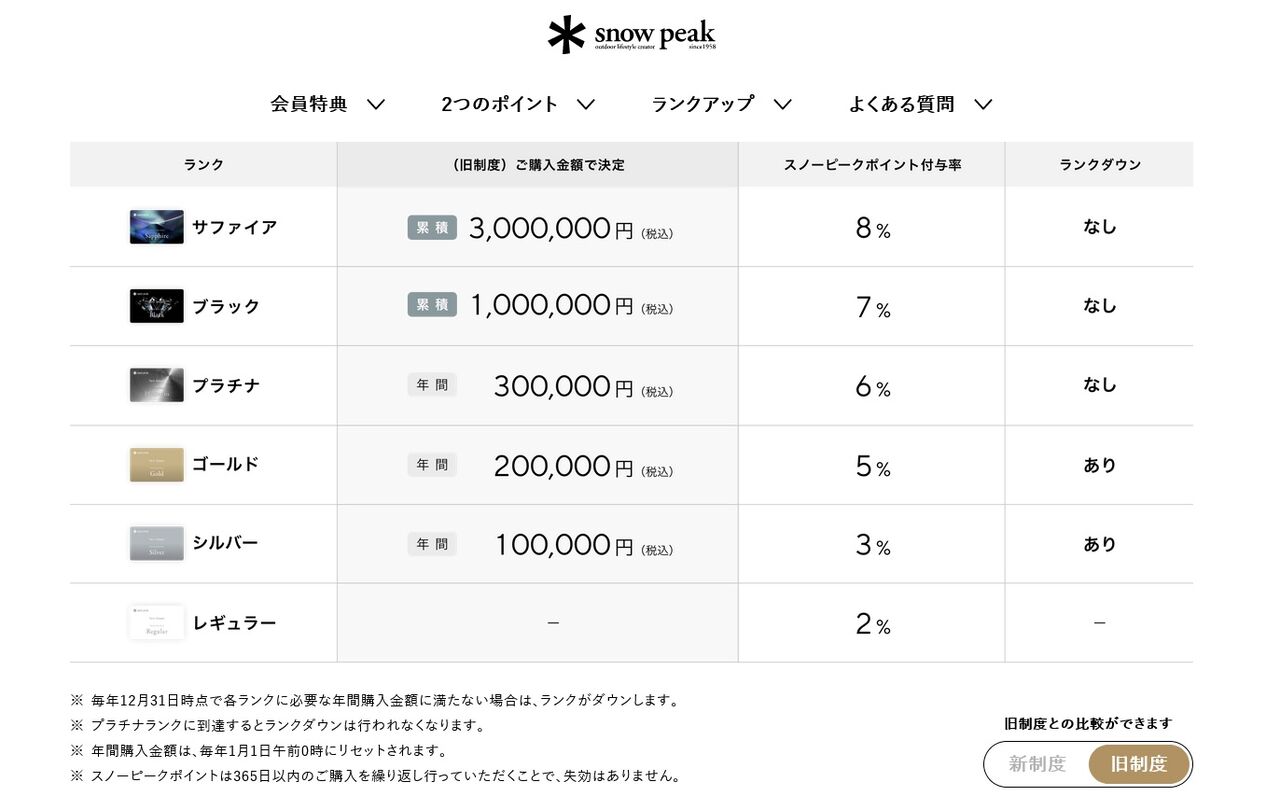Open the よくある質問 menu item
The width and height of the screenshot is (1280, 810).
901,104
